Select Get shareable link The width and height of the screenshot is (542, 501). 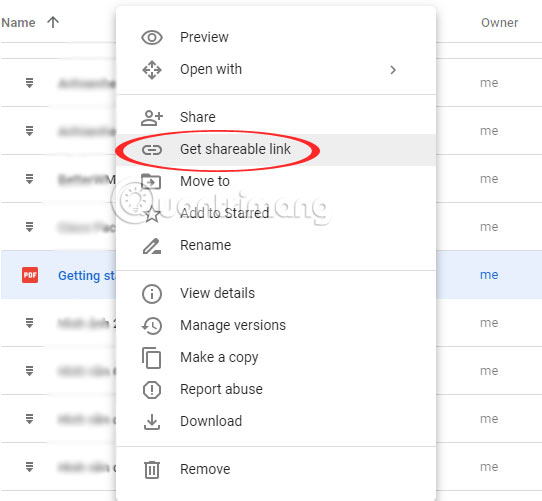[x=276, y=149]
